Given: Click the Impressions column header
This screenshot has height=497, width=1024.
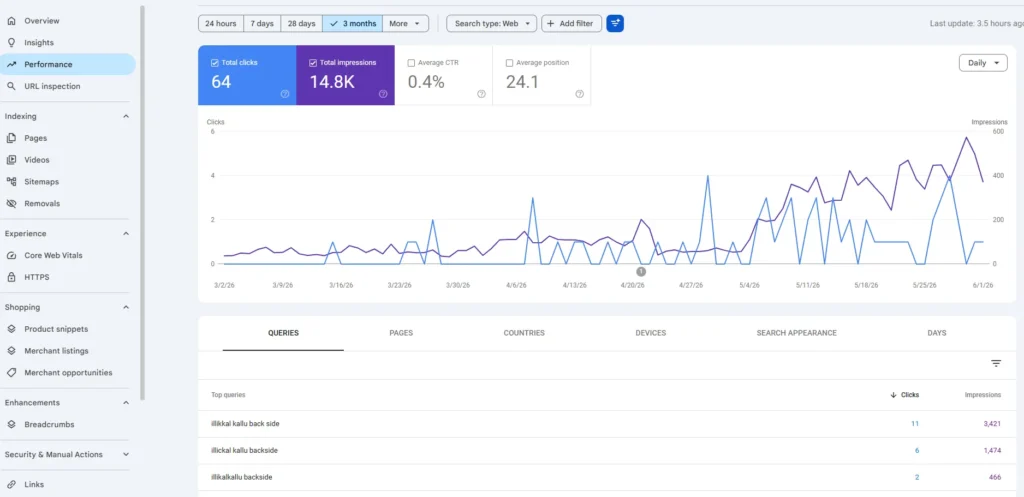Looking at the screenshot, I should click(x=983, y=395).
